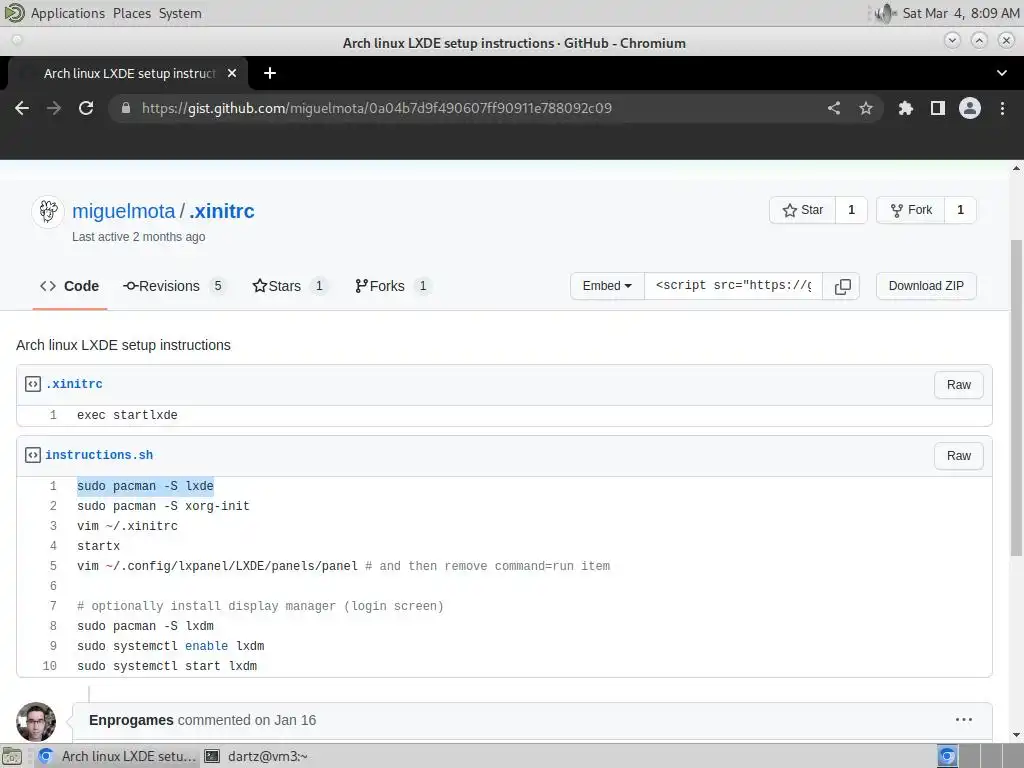Bookmark this tab with star icon
The height and width of the screenshot is (768, 1024).
(866, 108)
